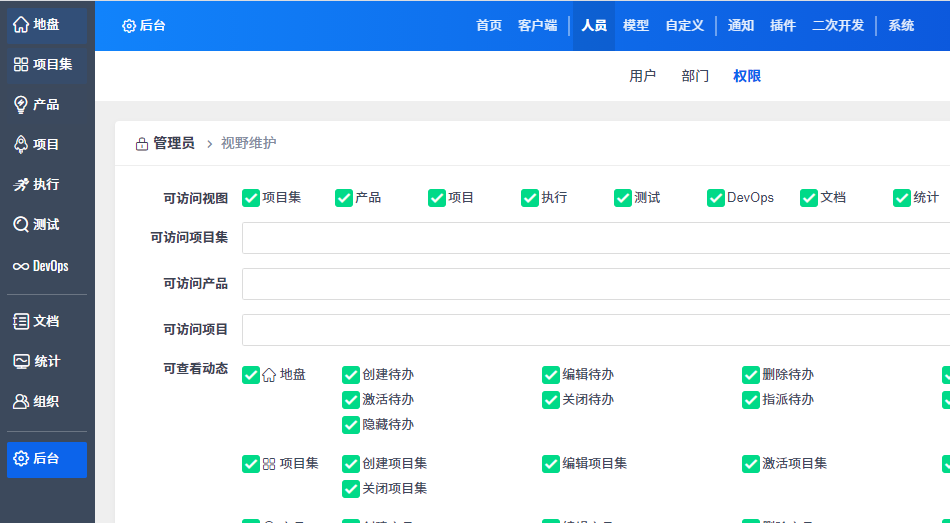Open 产品 lightbulb icon in sidebar
This screenshot has width=950, height=523.
(x=21, y=104)
